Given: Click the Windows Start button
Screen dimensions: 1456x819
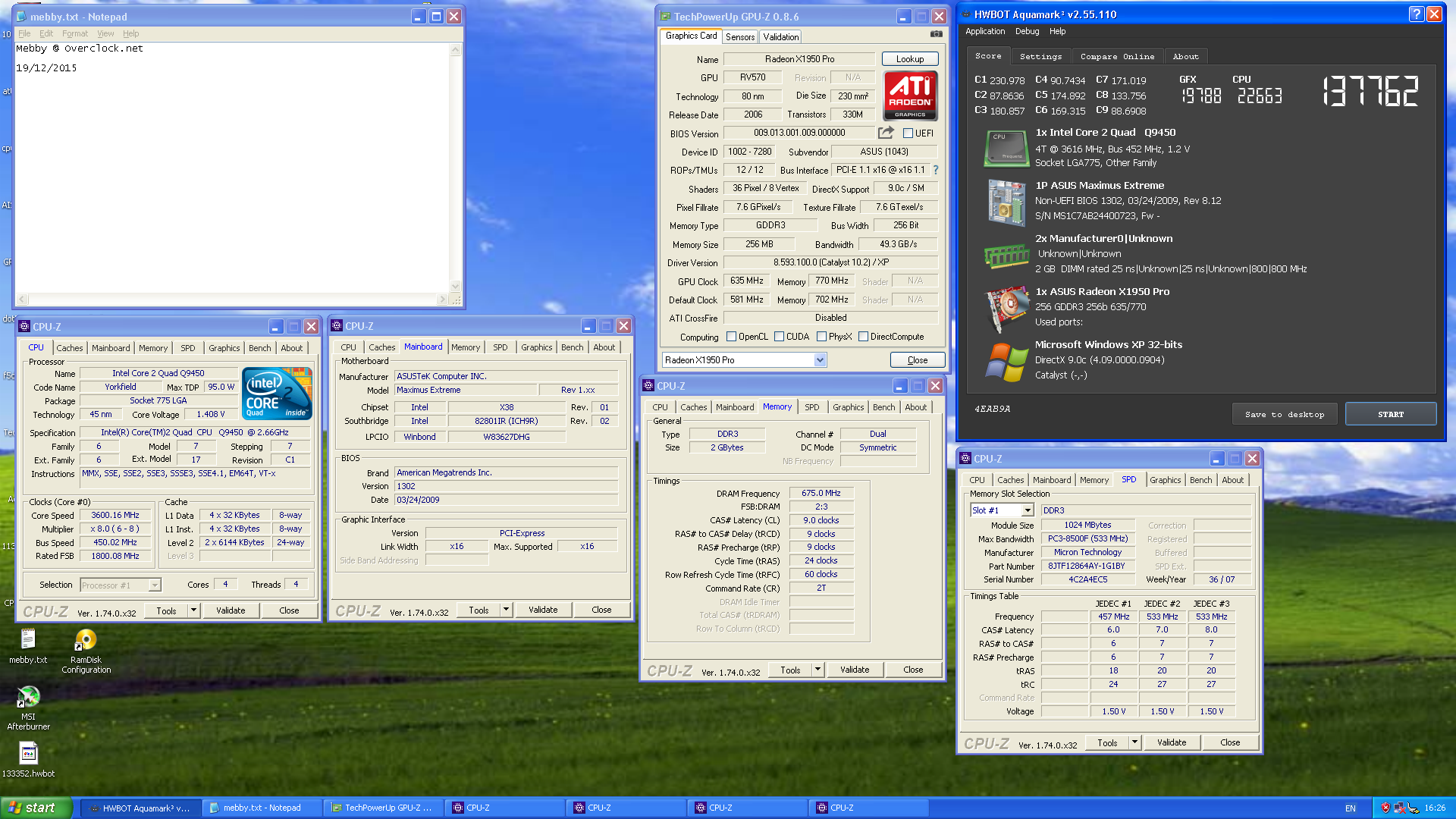Looking at the screenshot, I should point(36,808).
